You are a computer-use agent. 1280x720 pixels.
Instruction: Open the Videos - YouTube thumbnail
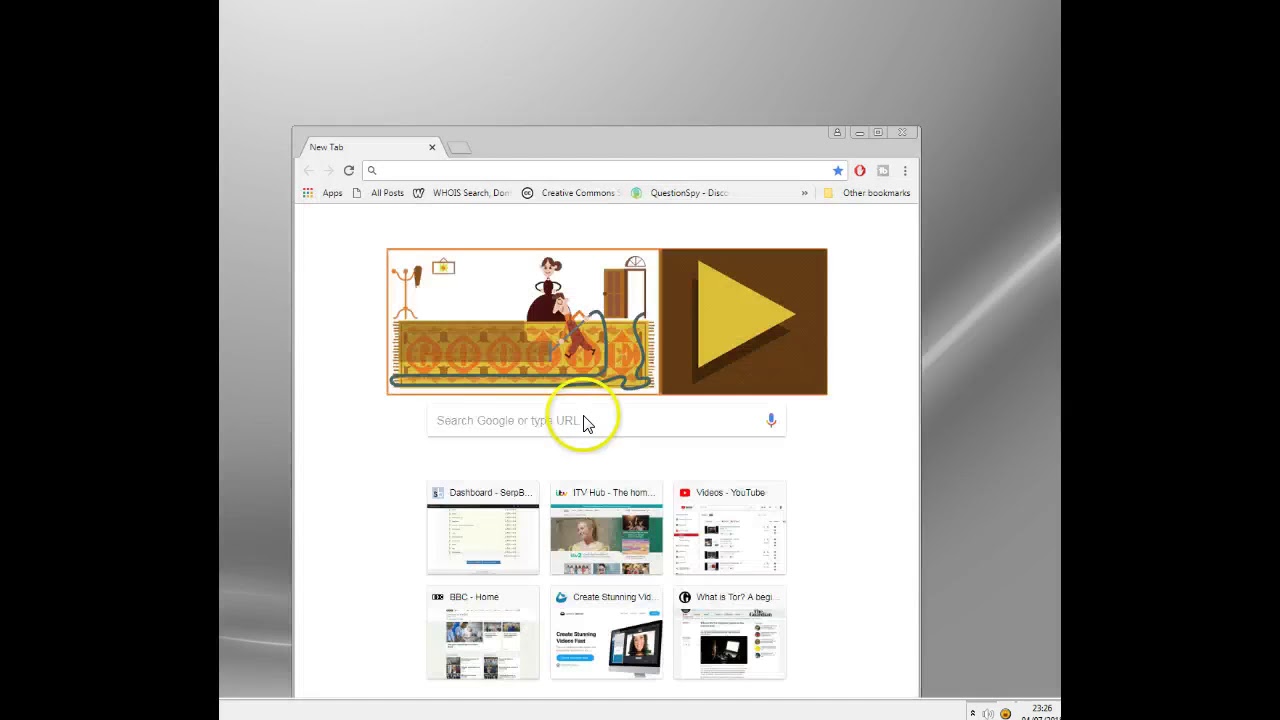point(730,528)
